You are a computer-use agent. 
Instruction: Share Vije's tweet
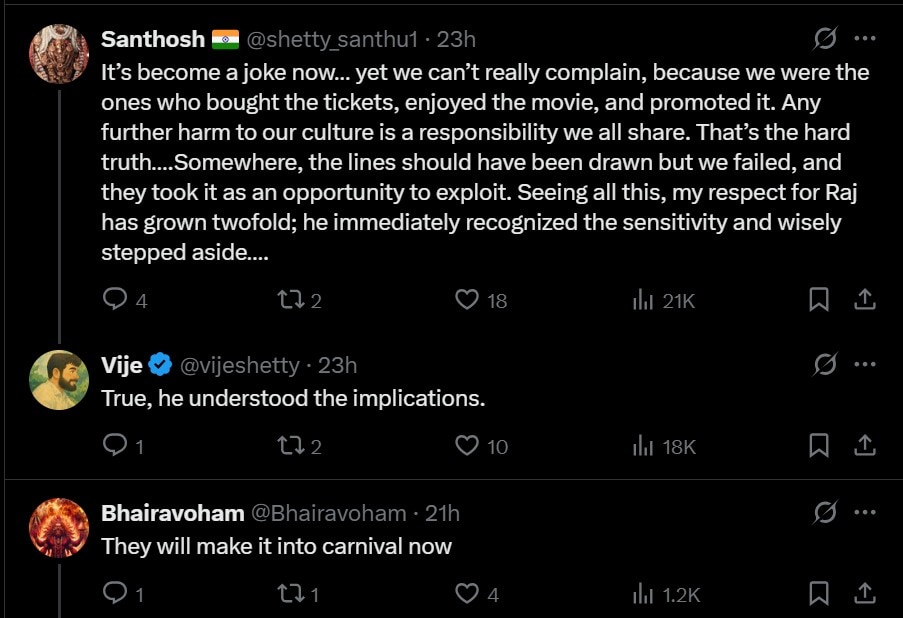tap(865, 446)
